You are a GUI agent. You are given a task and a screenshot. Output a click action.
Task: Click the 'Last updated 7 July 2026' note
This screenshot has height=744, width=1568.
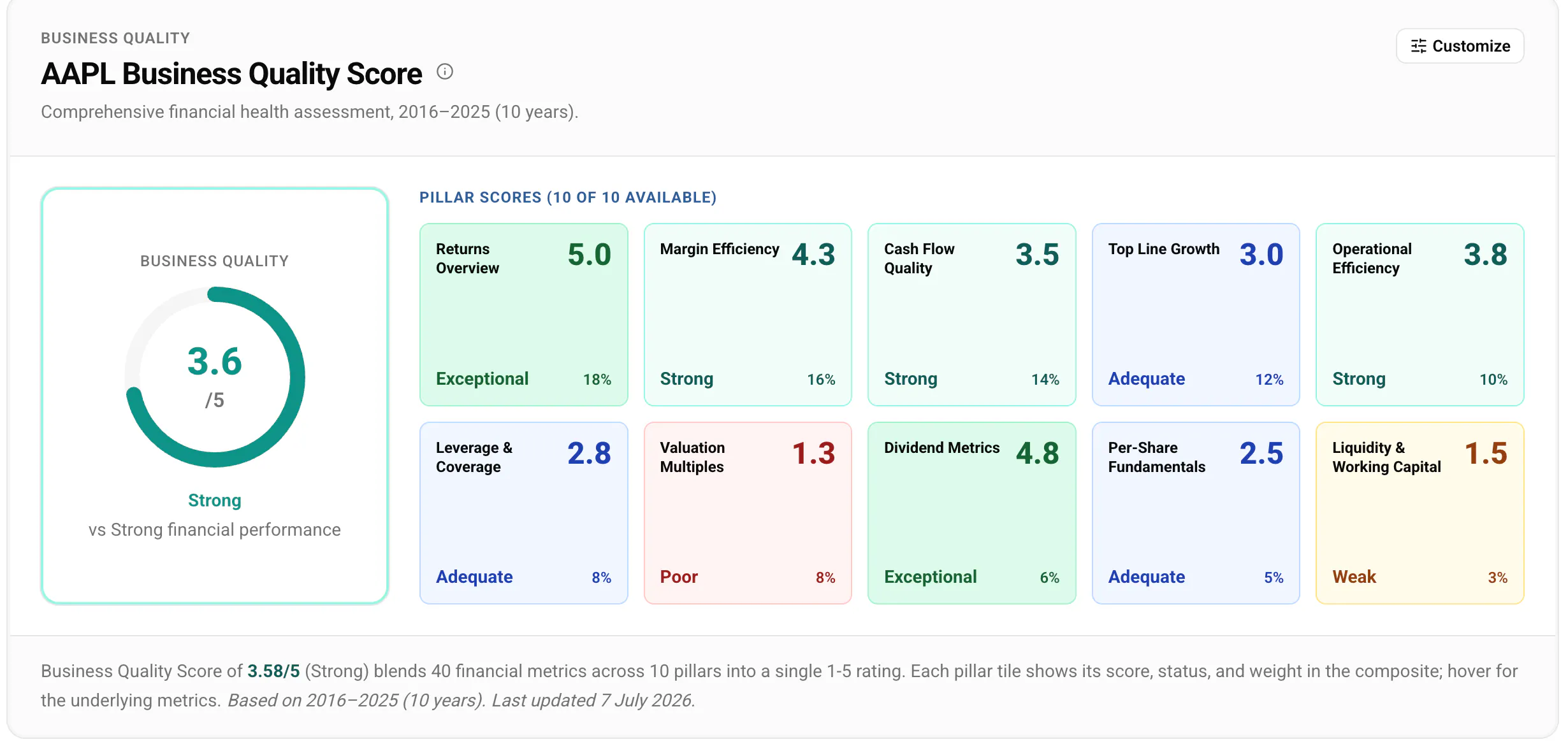pos(593,701)
